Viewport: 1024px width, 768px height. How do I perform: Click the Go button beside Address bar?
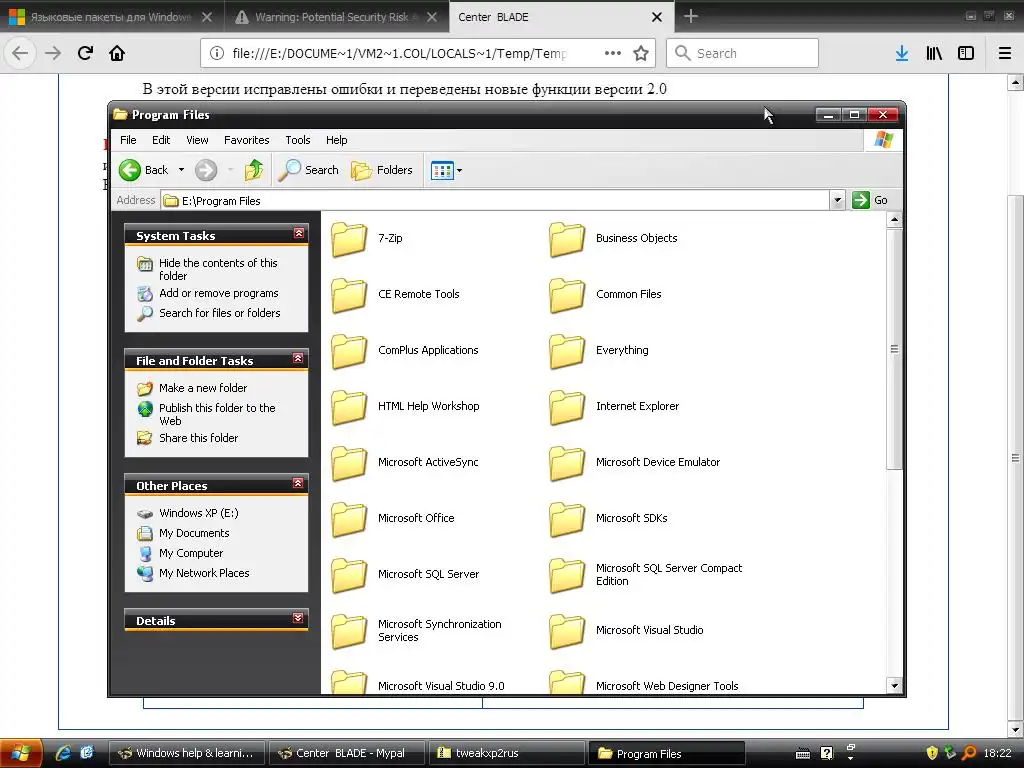click(x=870, y=200)
